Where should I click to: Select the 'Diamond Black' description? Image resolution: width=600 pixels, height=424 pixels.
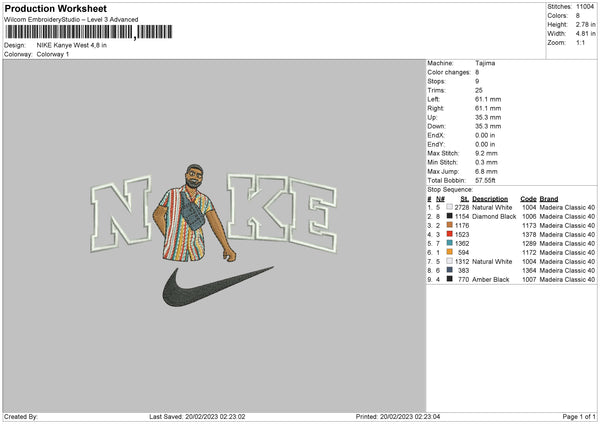pyautogui.click(x=494, y=217)
